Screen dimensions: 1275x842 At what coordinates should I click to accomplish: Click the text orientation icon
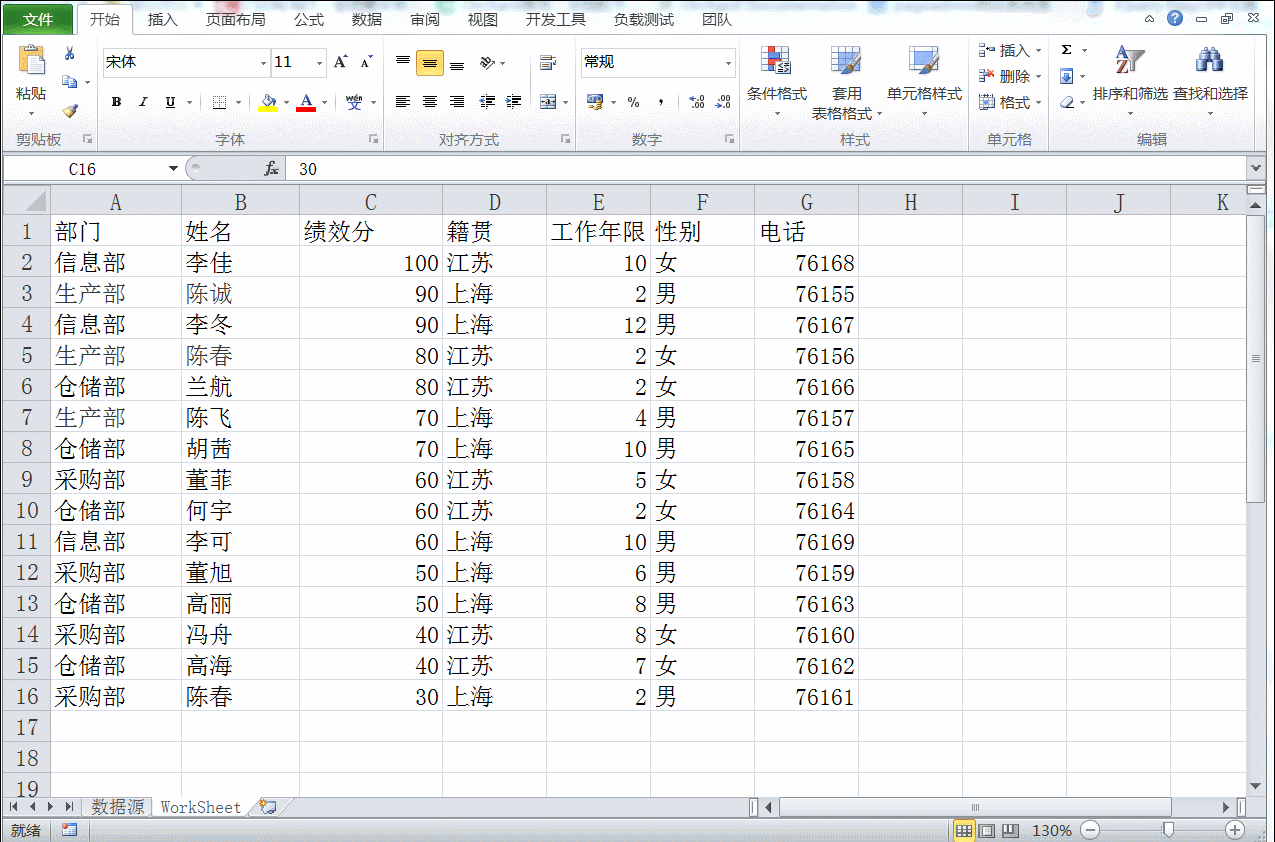(487, 63)
